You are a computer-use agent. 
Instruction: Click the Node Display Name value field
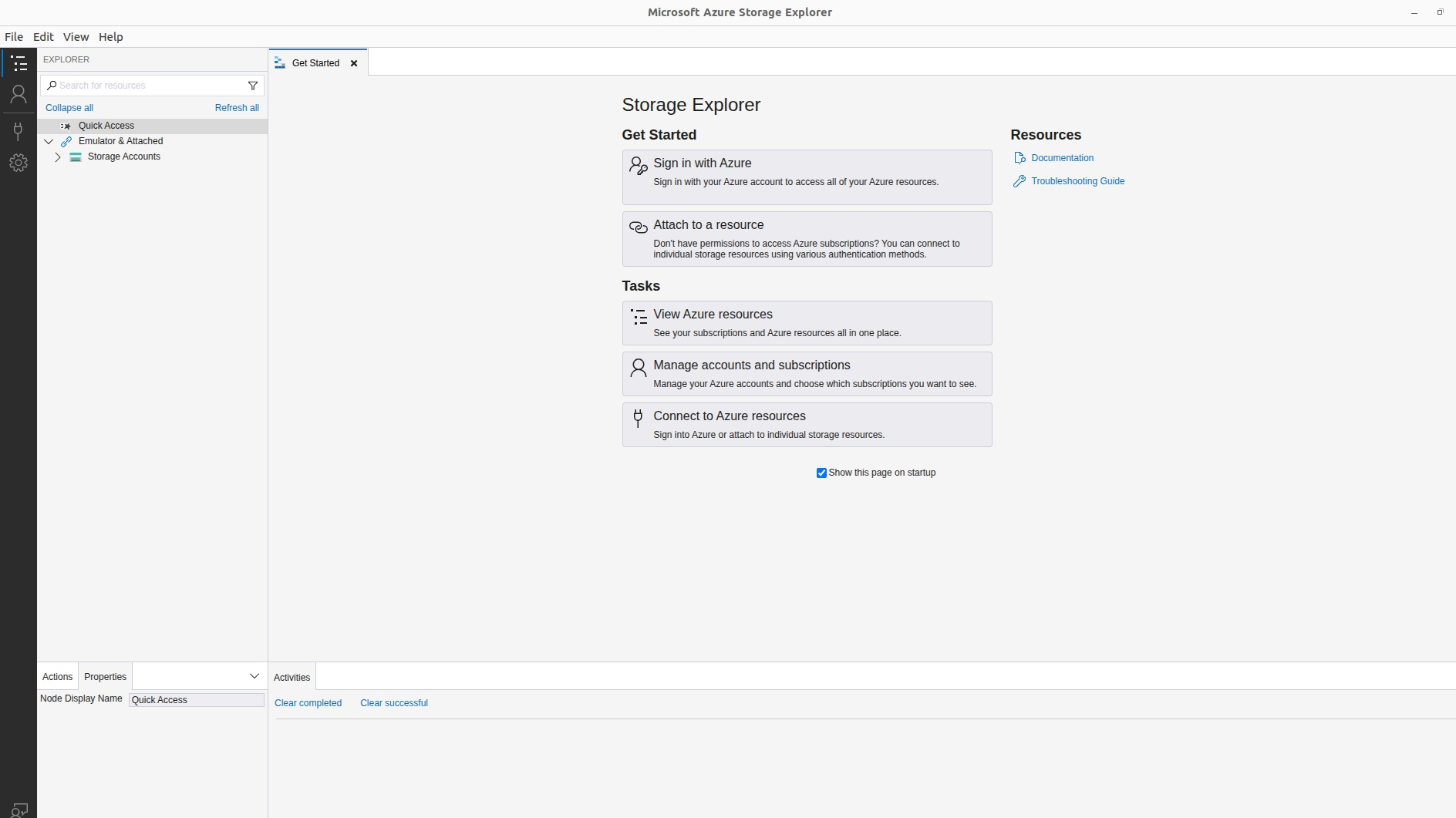pos(197,700)
